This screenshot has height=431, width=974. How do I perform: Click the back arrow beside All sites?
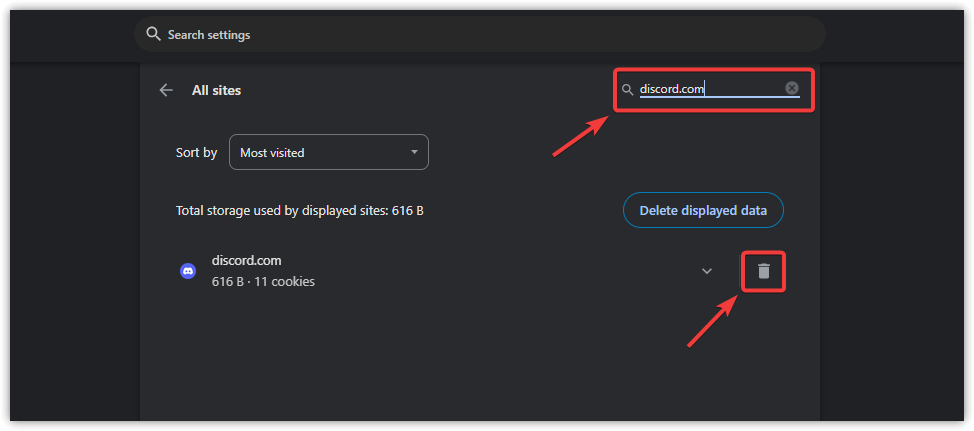coord(166,90)
